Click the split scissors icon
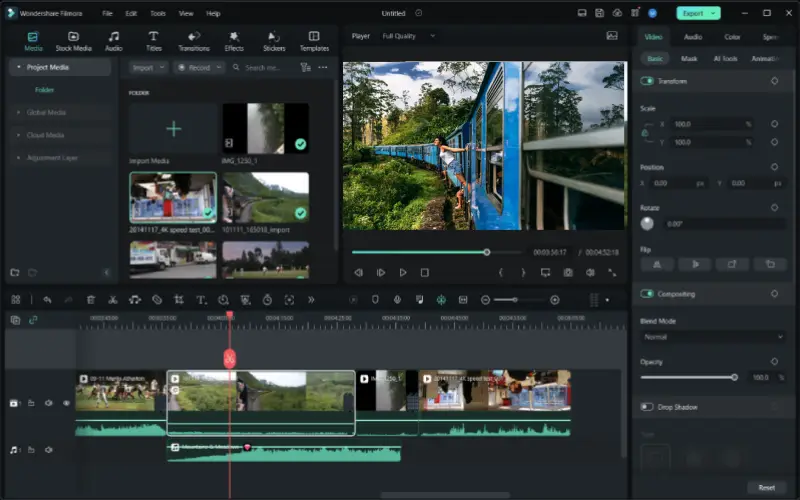The width and height of the screenshot is (800, 500). pyautogui.click(x=113, y=300)
